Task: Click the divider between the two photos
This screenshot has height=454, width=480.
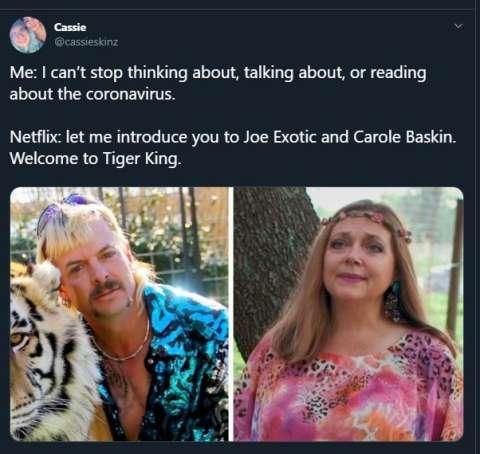Action: 231,314
